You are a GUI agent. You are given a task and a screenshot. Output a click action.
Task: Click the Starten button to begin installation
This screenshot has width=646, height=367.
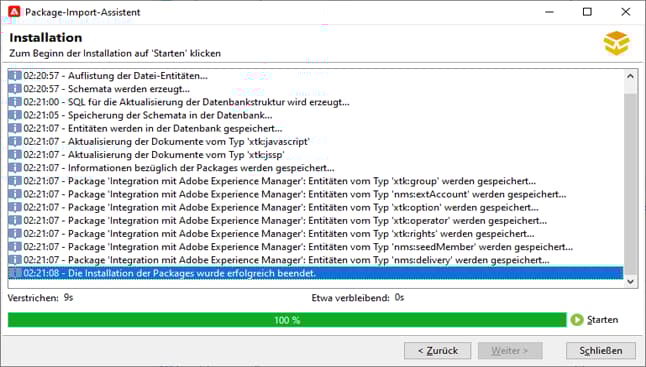coord(595,320)
